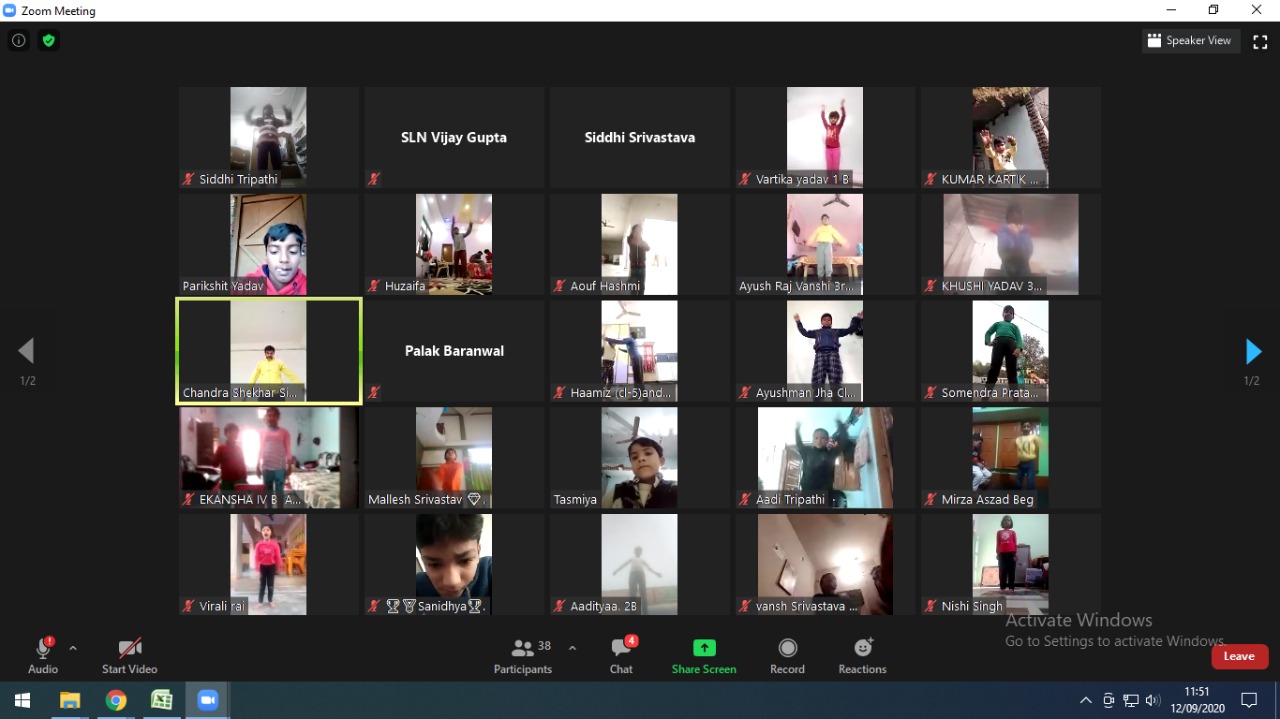Image resolution: width=1280 pixels, height=719 pixels.
Task: Select KUMAR KARTIK video tile
Action: 1011,137
